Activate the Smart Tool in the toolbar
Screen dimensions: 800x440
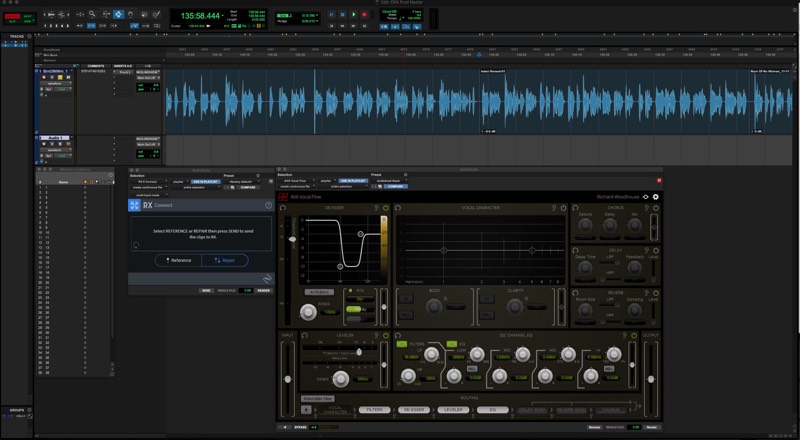(x=118, y=10)
